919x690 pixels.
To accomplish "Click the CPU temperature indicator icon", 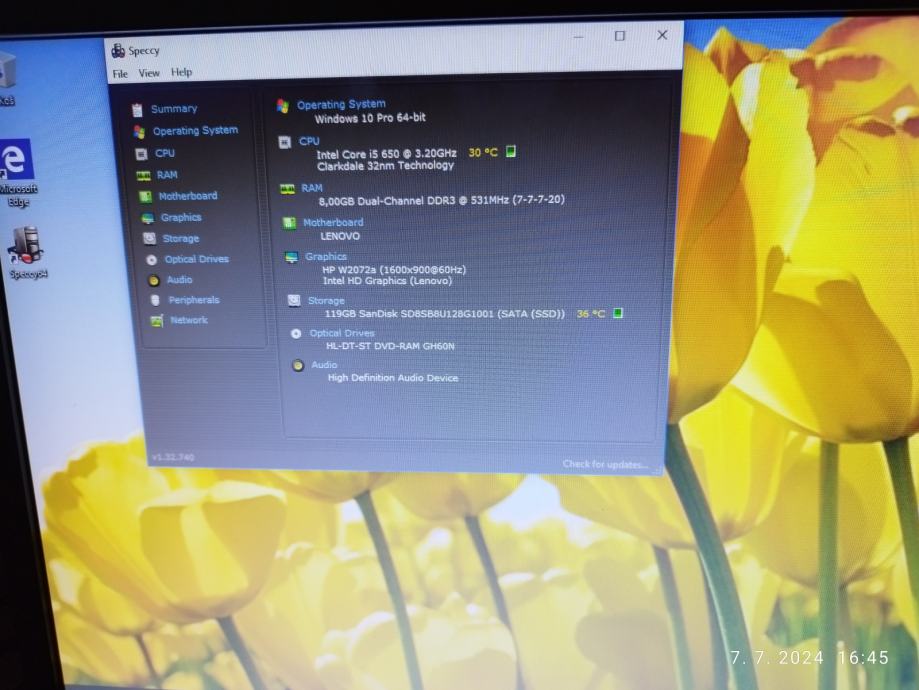I will (x=511, y=152).
